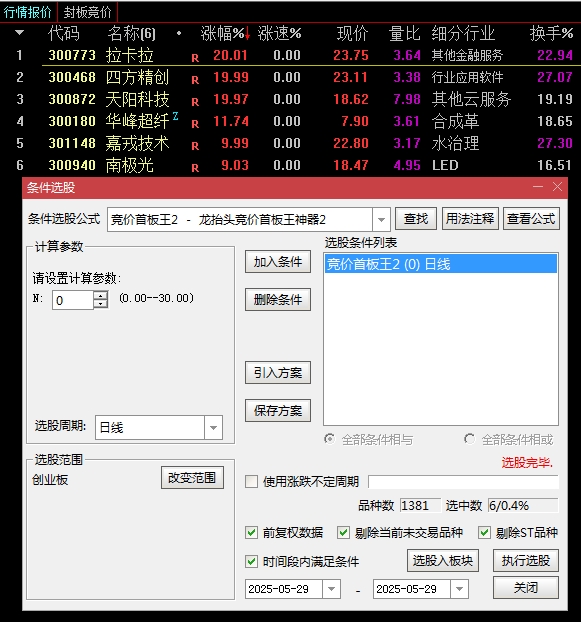
Task: Select condition 竞价首板王2 (0) 日线 in list
Action: point(441,264)
